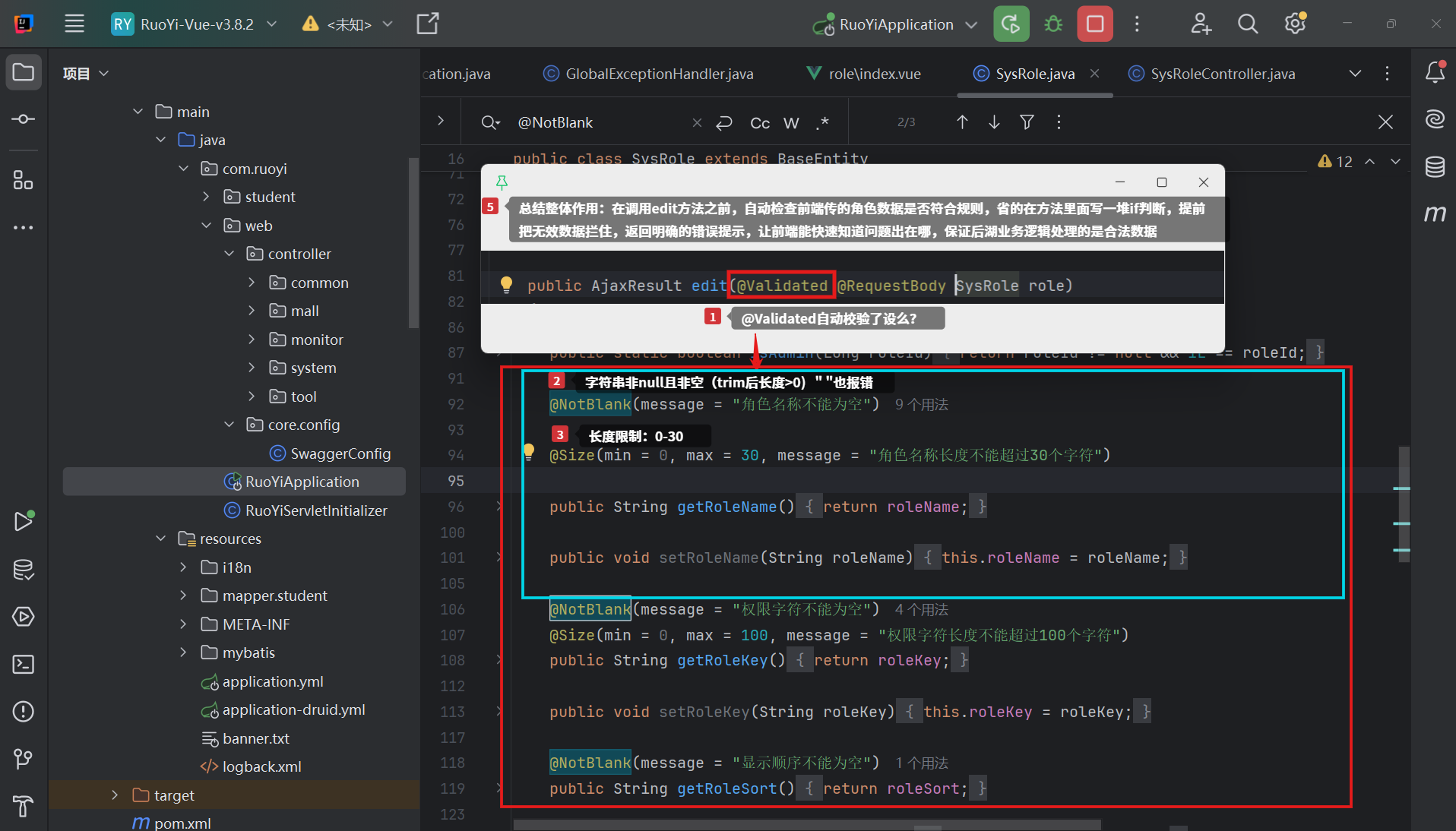The image size is (1456, 831).
Task: Open the Commit tool window
Action: [x=24, y=119]
